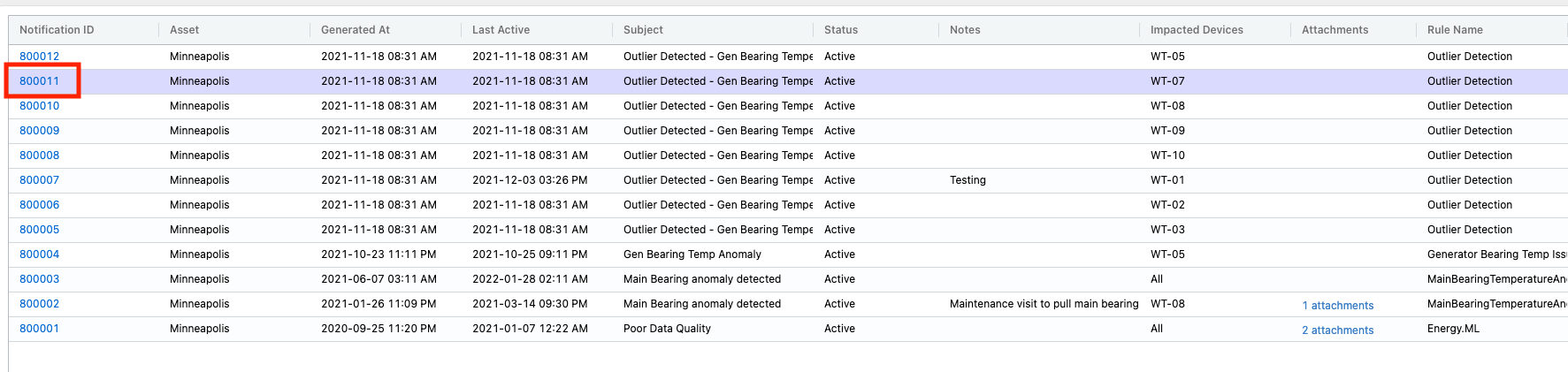
Task: Sort by Generated At column header
Action: pos(356,30)
